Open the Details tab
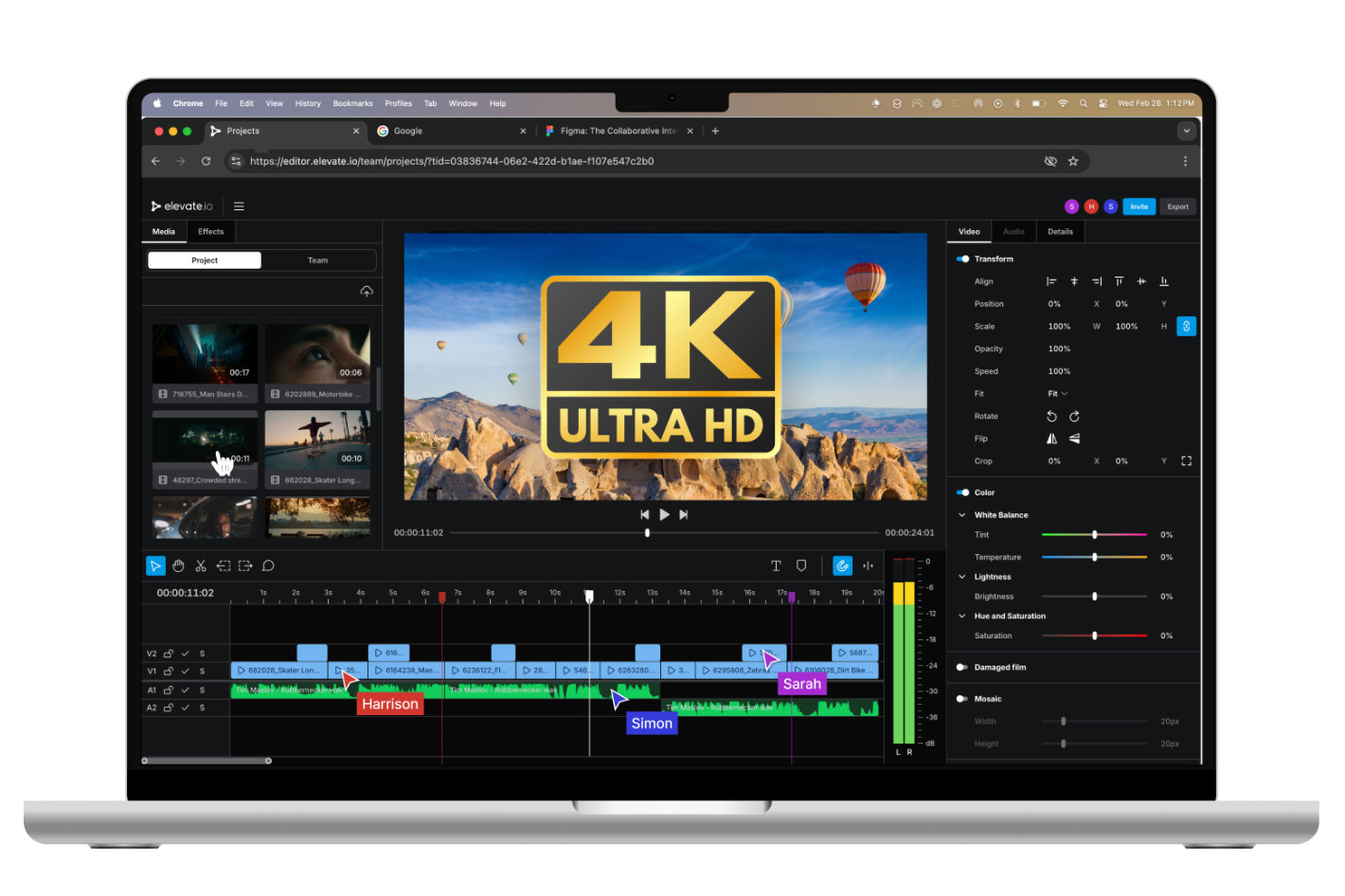The width and height of the screenshot is (1345, 896). pos(1060,232)
